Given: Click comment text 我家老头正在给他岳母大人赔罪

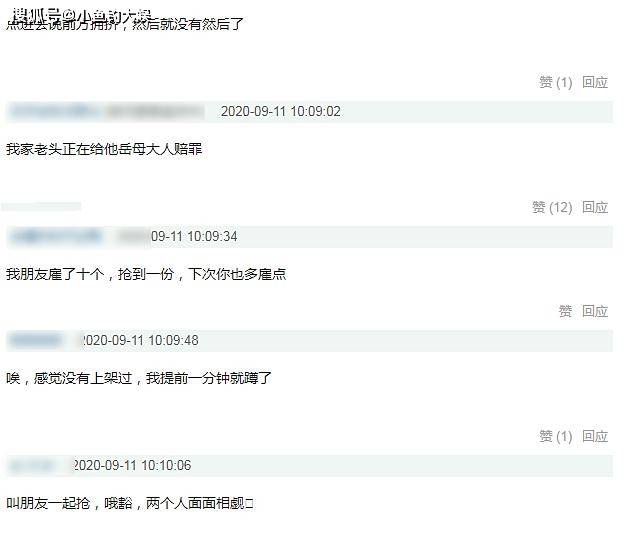Looking at the screenshot, I should pos(104,150).
